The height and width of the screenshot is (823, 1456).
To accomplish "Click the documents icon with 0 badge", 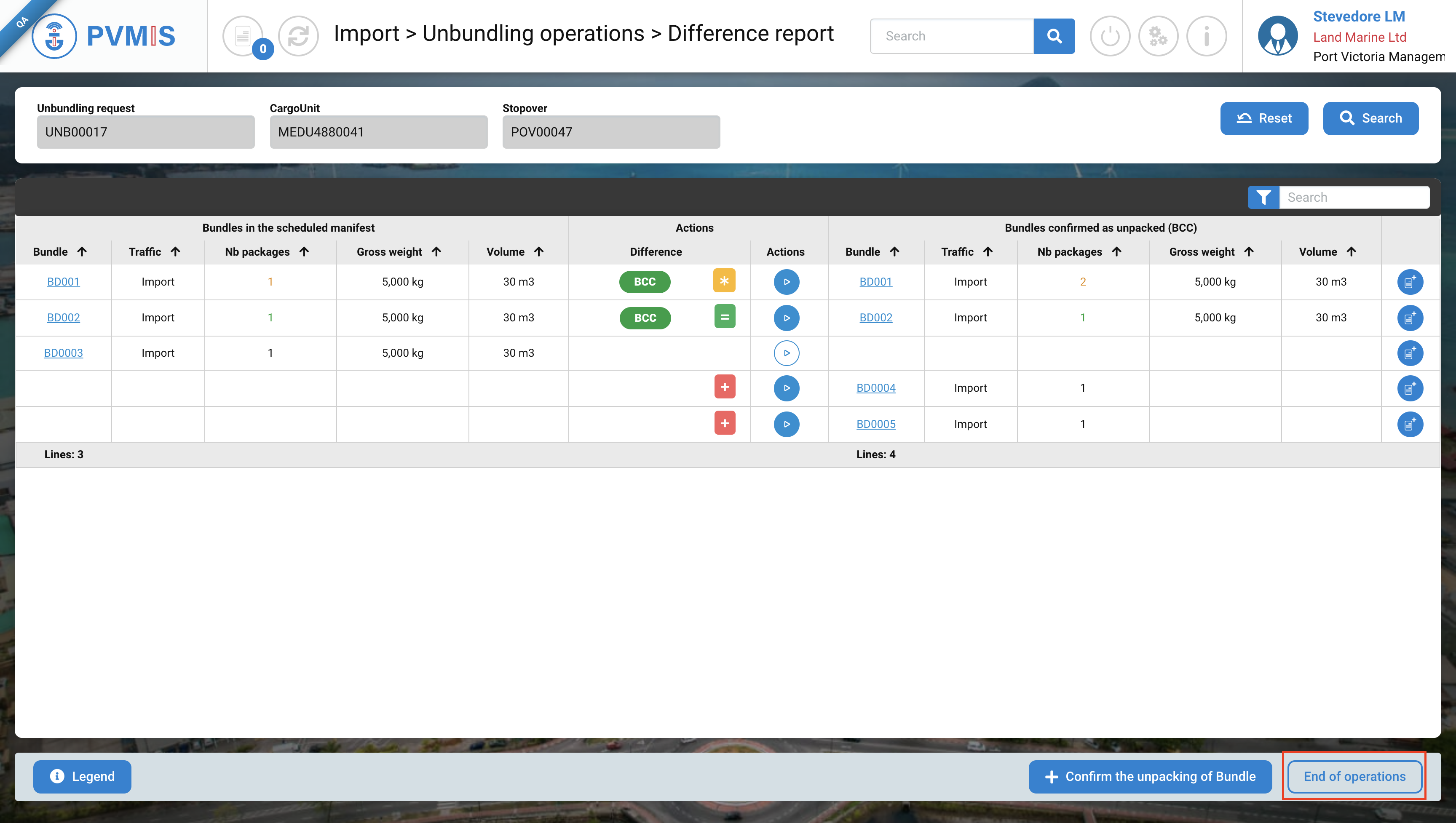I will coord(243,36).
